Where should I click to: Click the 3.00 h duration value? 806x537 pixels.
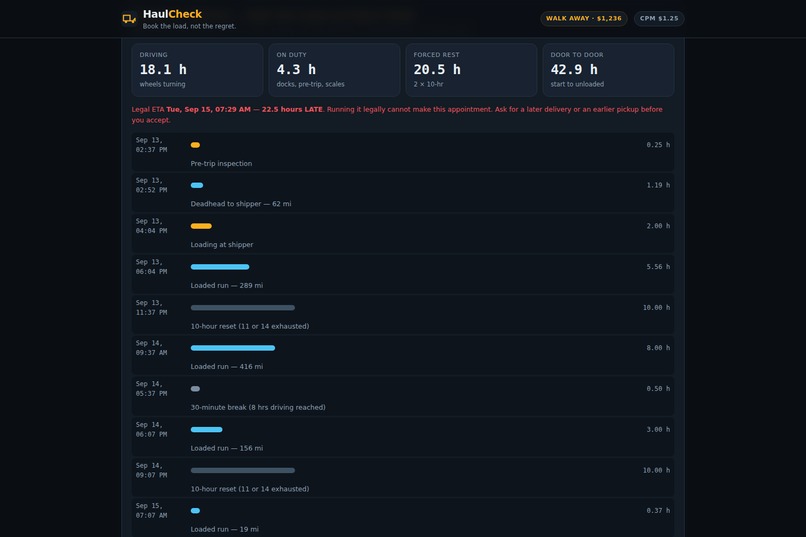pos(658,430)
